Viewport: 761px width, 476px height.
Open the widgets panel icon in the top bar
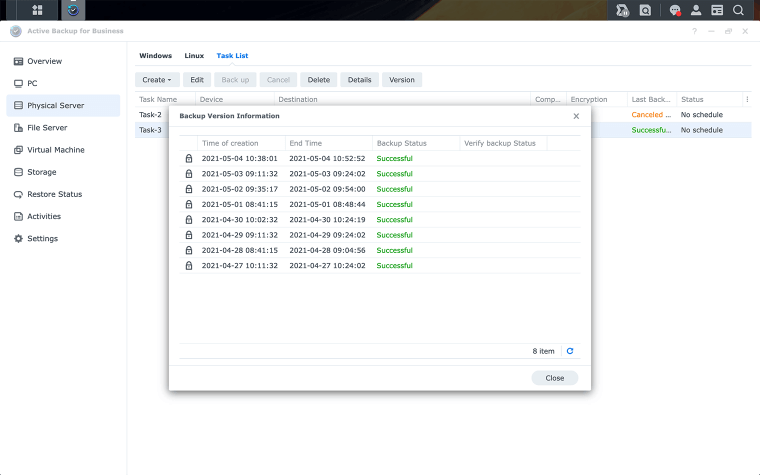coord(717,10)
